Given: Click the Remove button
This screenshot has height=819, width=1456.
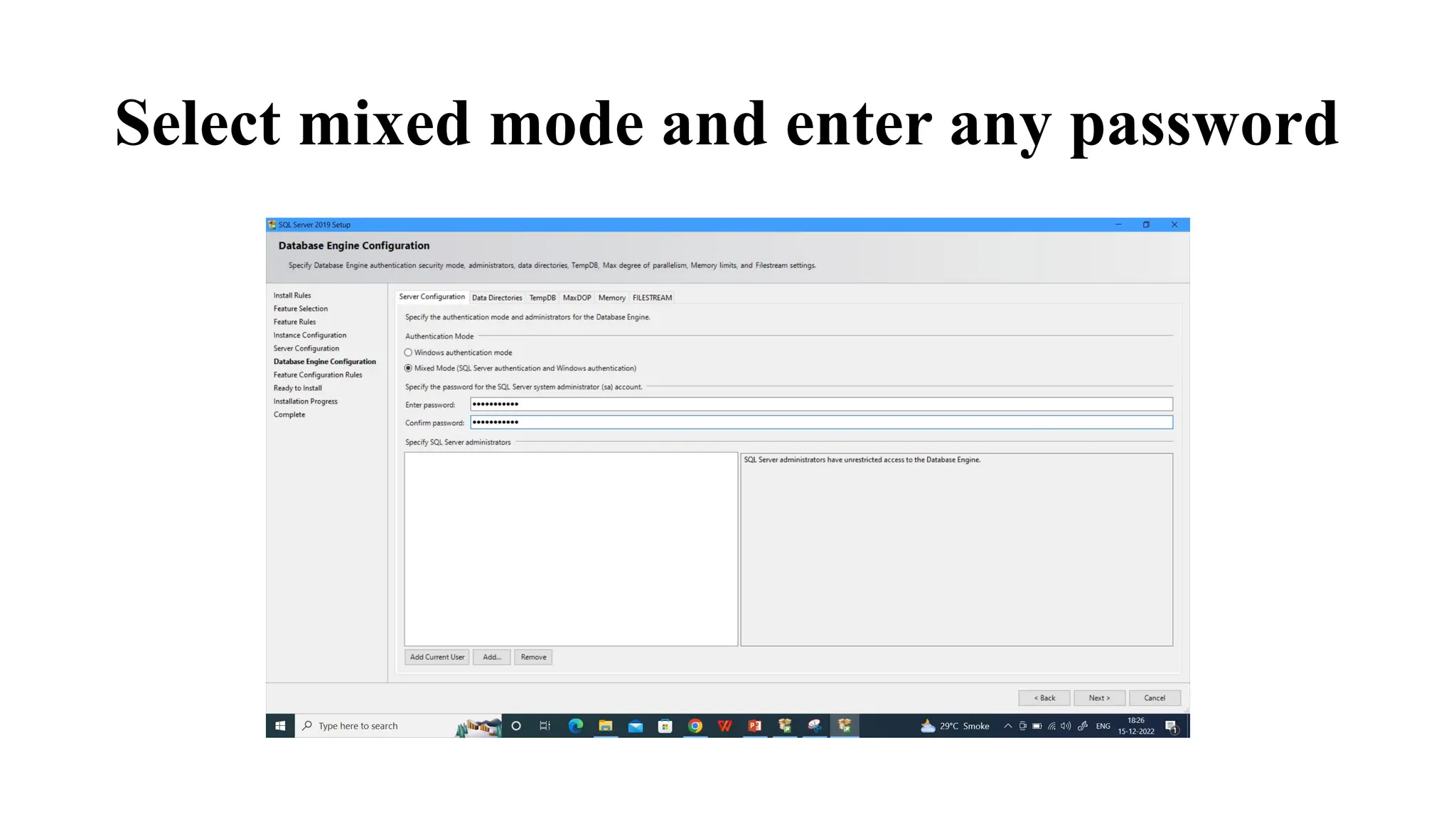Looking at the screenshot, I should (533, 657).
